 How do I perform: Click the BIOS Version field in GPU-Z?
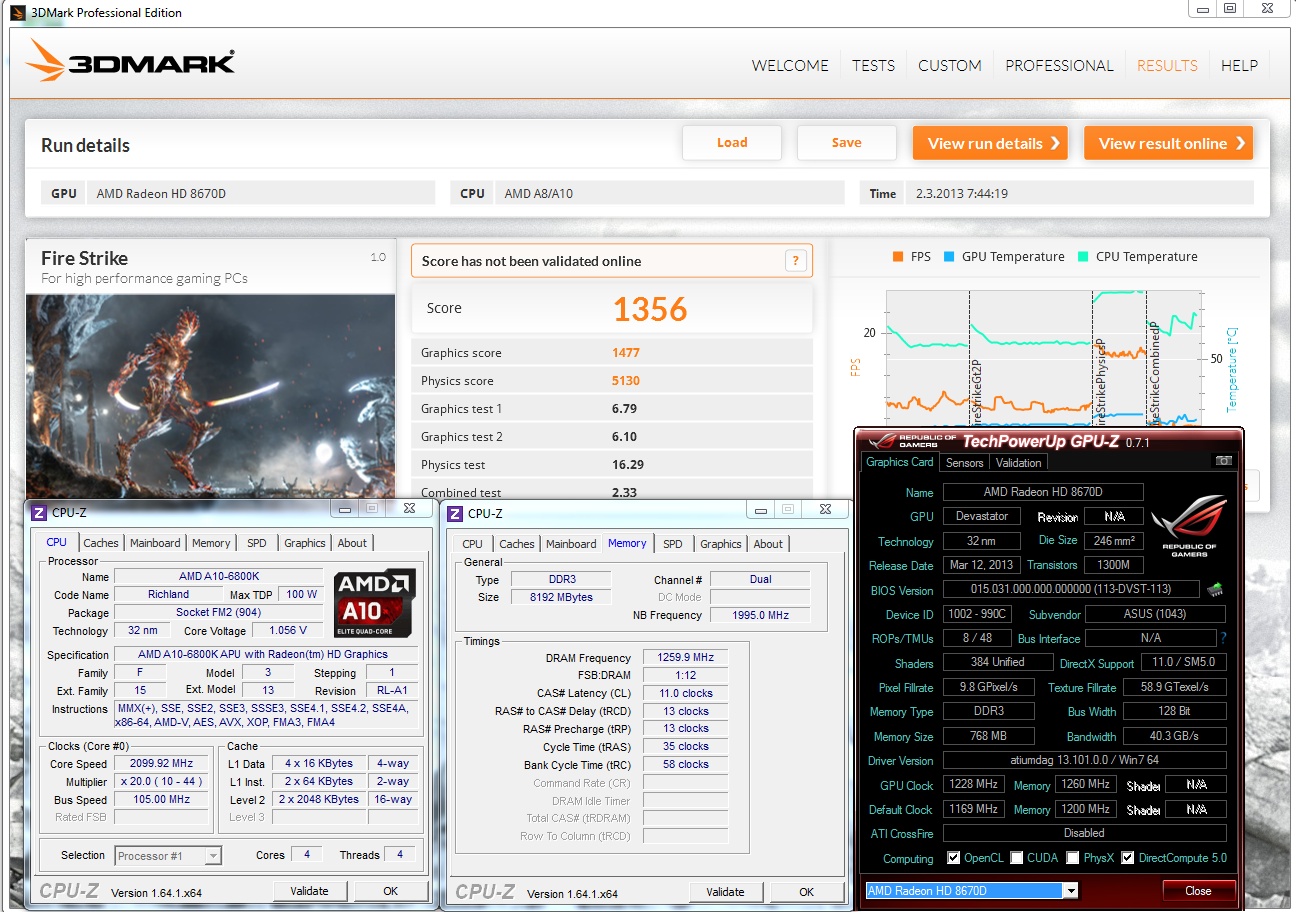click(x=1071, y=590)
